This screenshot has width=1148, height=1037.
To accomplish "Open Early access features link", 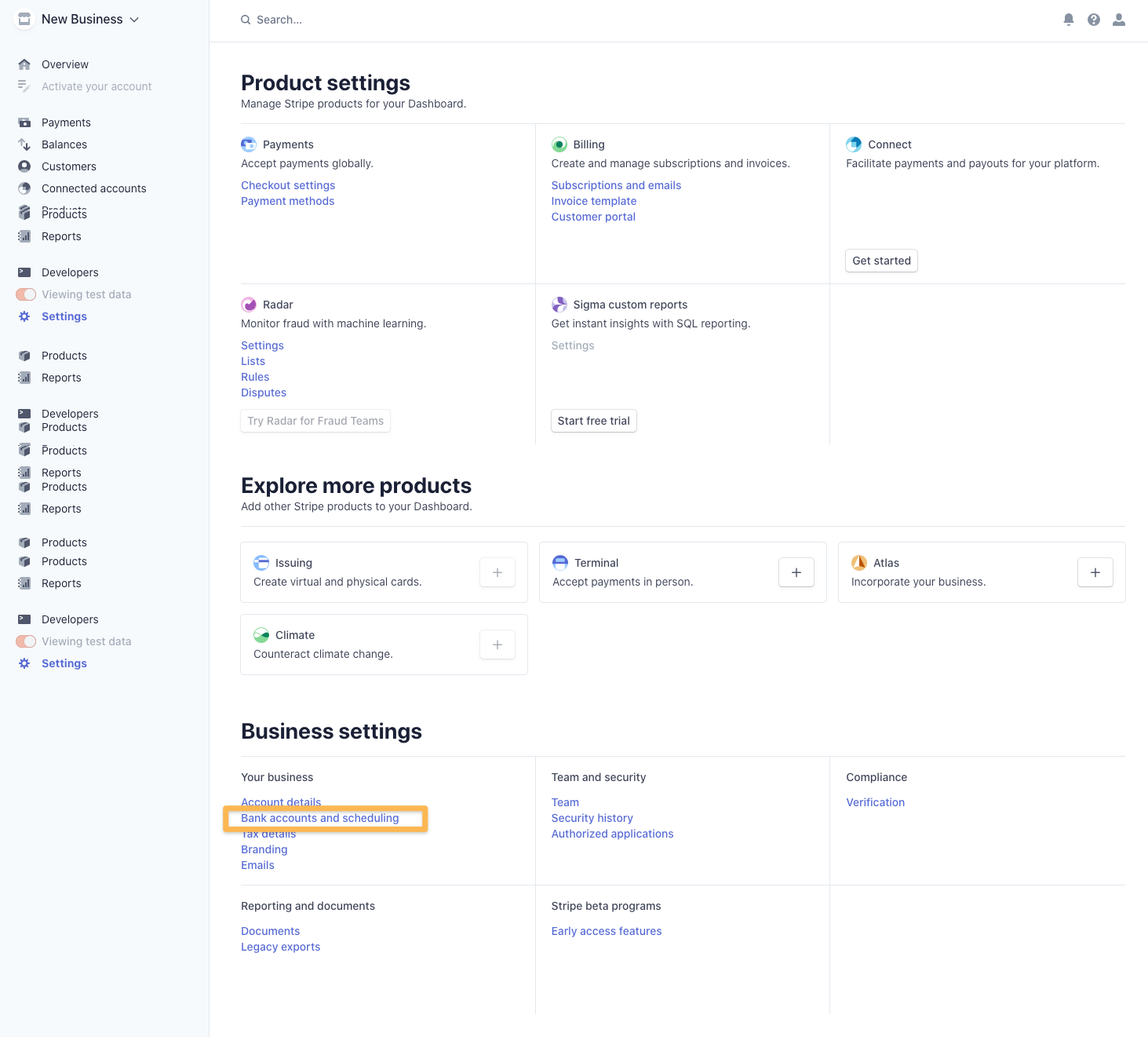I will click(607, 931).
